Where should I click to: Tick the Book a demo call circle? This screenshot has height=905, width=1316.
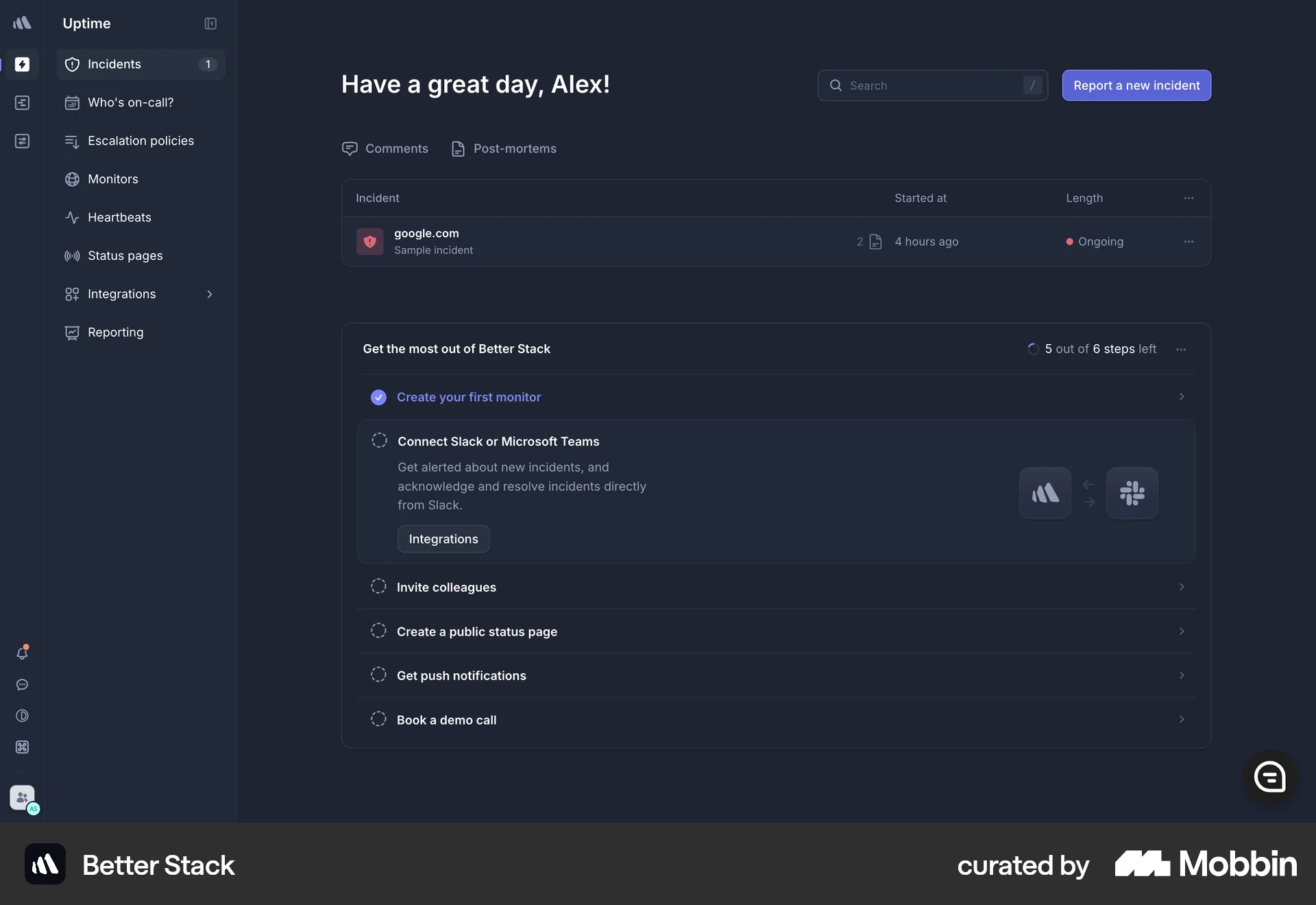378,719
